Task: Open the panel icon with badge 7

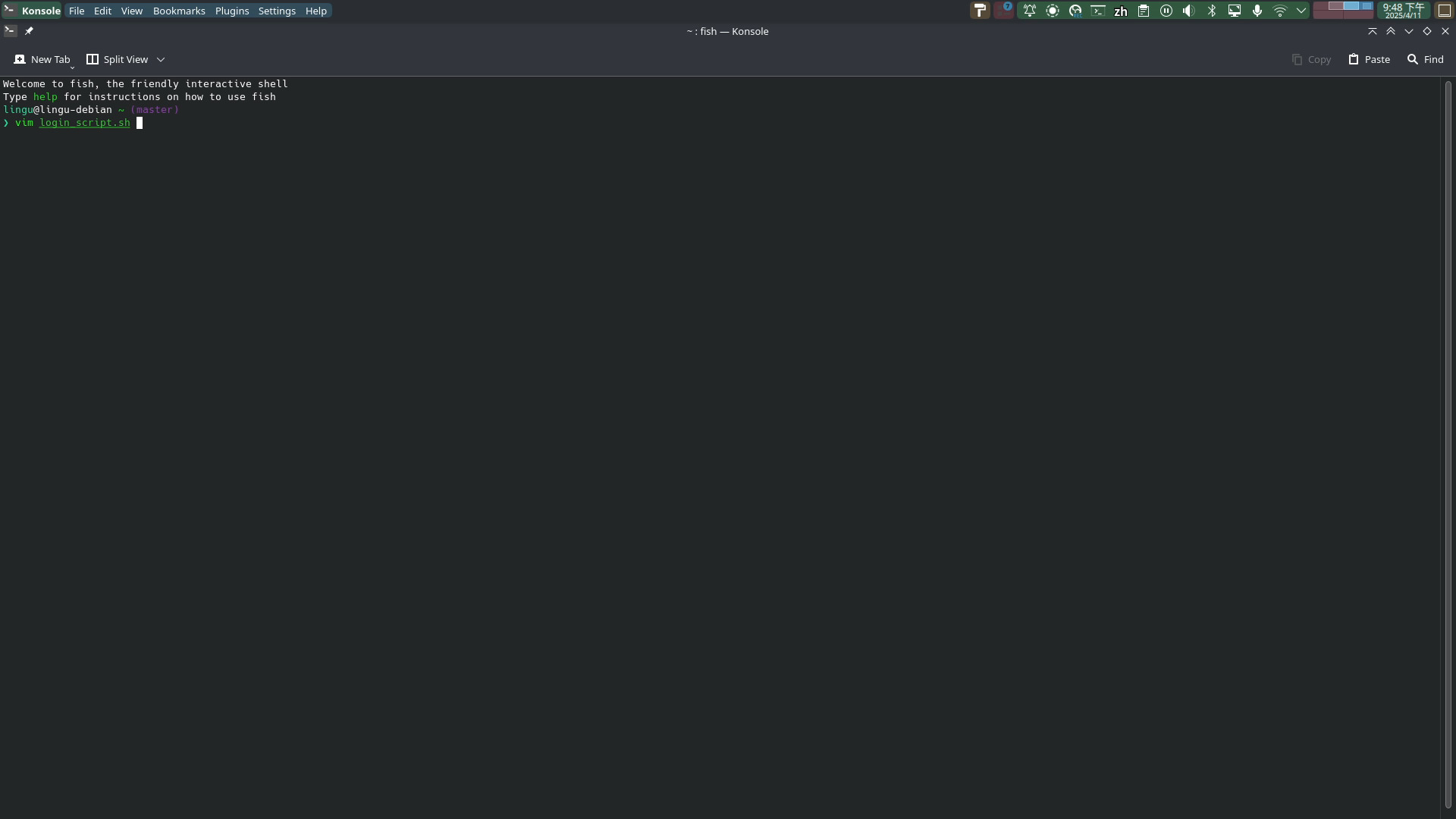Action: (1004, 11)
